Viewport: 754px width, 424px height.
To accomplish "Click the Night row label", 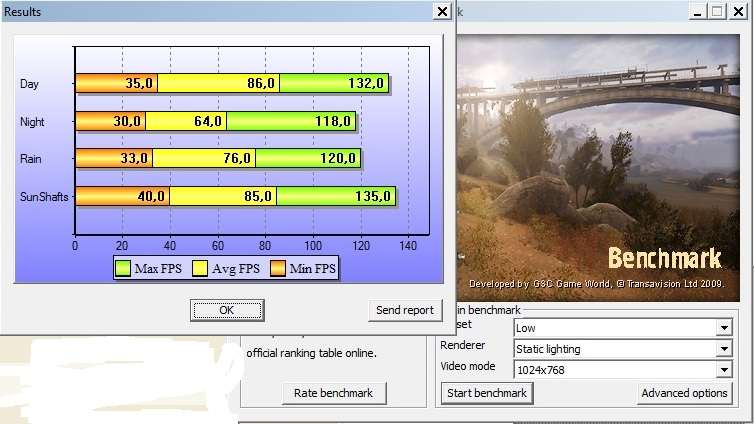I will point(32,122).
